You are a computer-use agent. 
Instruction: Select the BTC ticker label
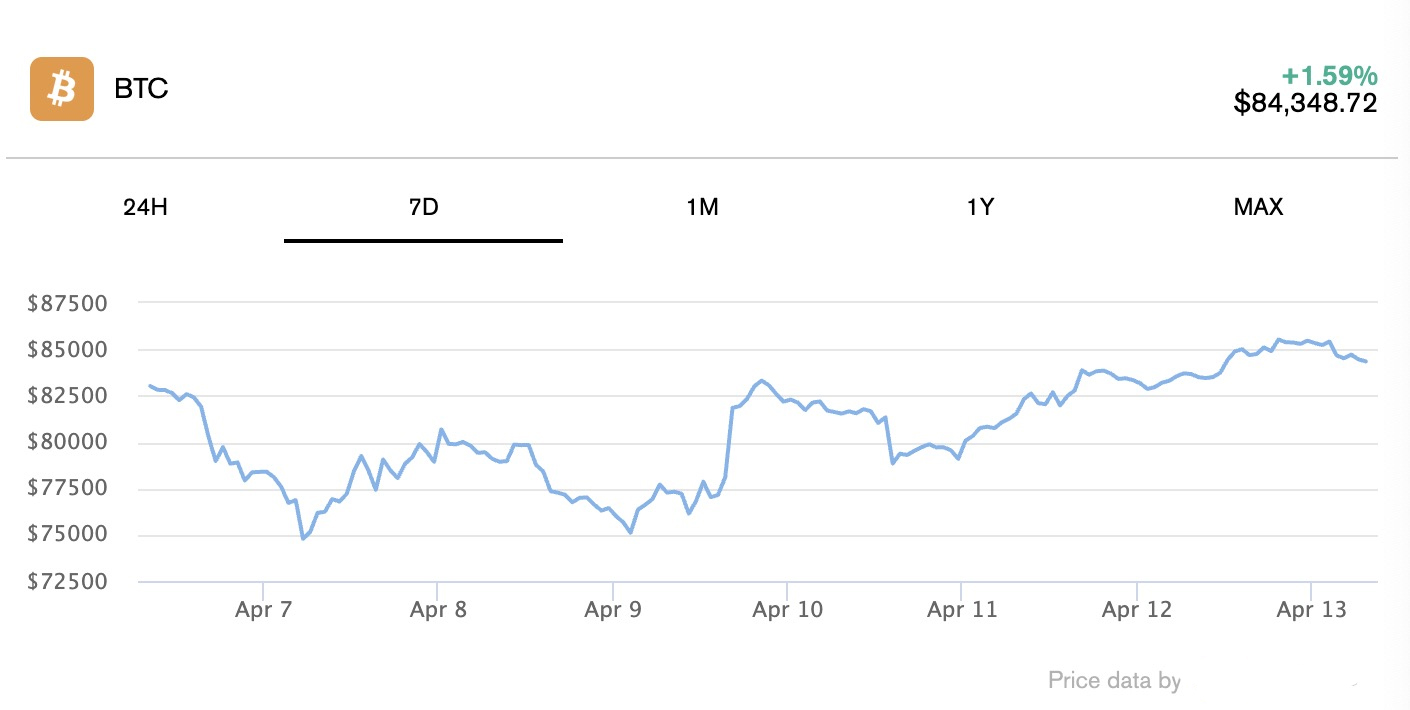pos(141,89)
